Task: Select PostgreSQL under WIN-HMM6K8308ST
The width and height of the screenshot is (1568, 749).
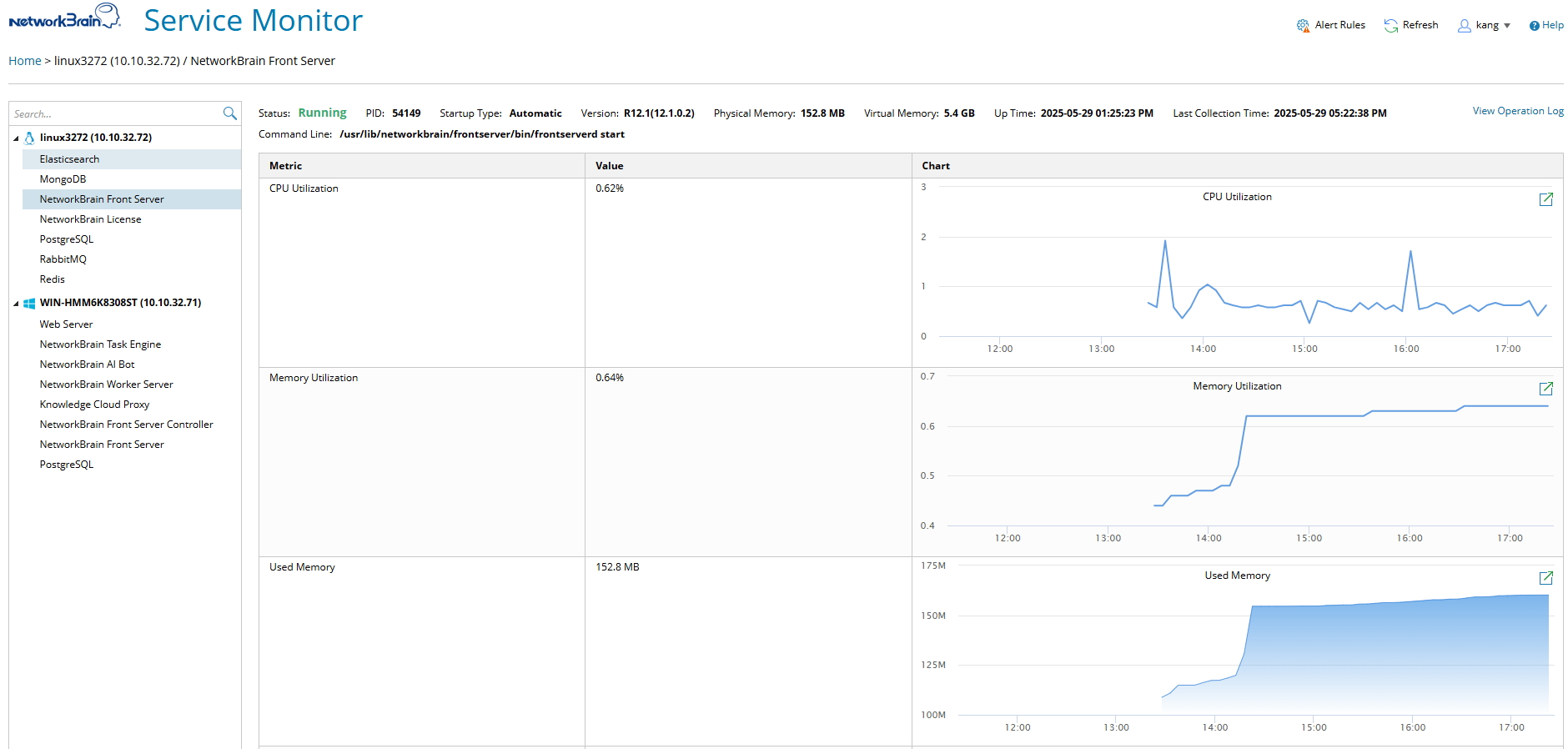Action: (132, 465)
